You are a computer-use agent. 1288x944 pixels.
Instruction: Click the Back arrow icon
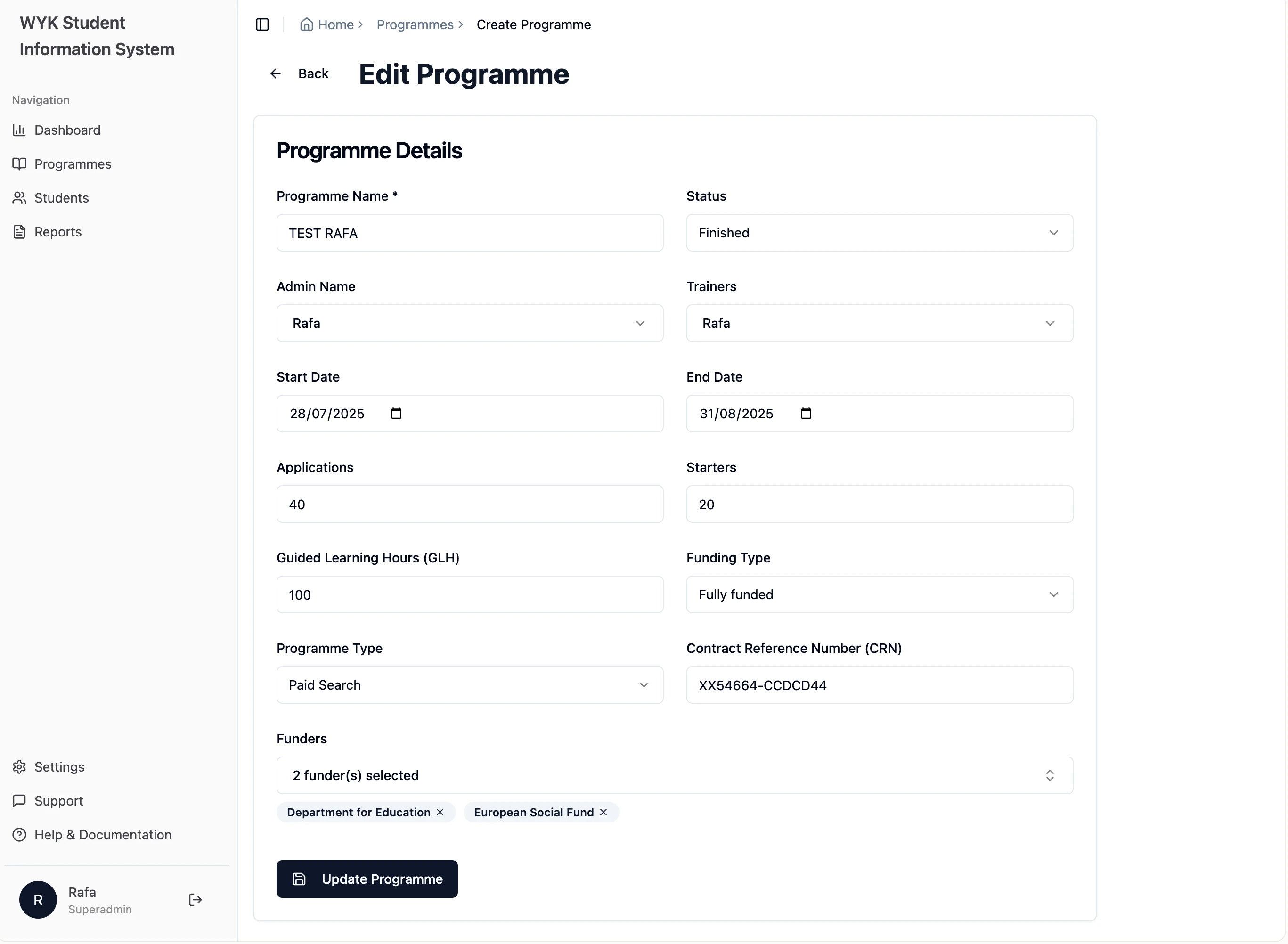coord(276,73)
